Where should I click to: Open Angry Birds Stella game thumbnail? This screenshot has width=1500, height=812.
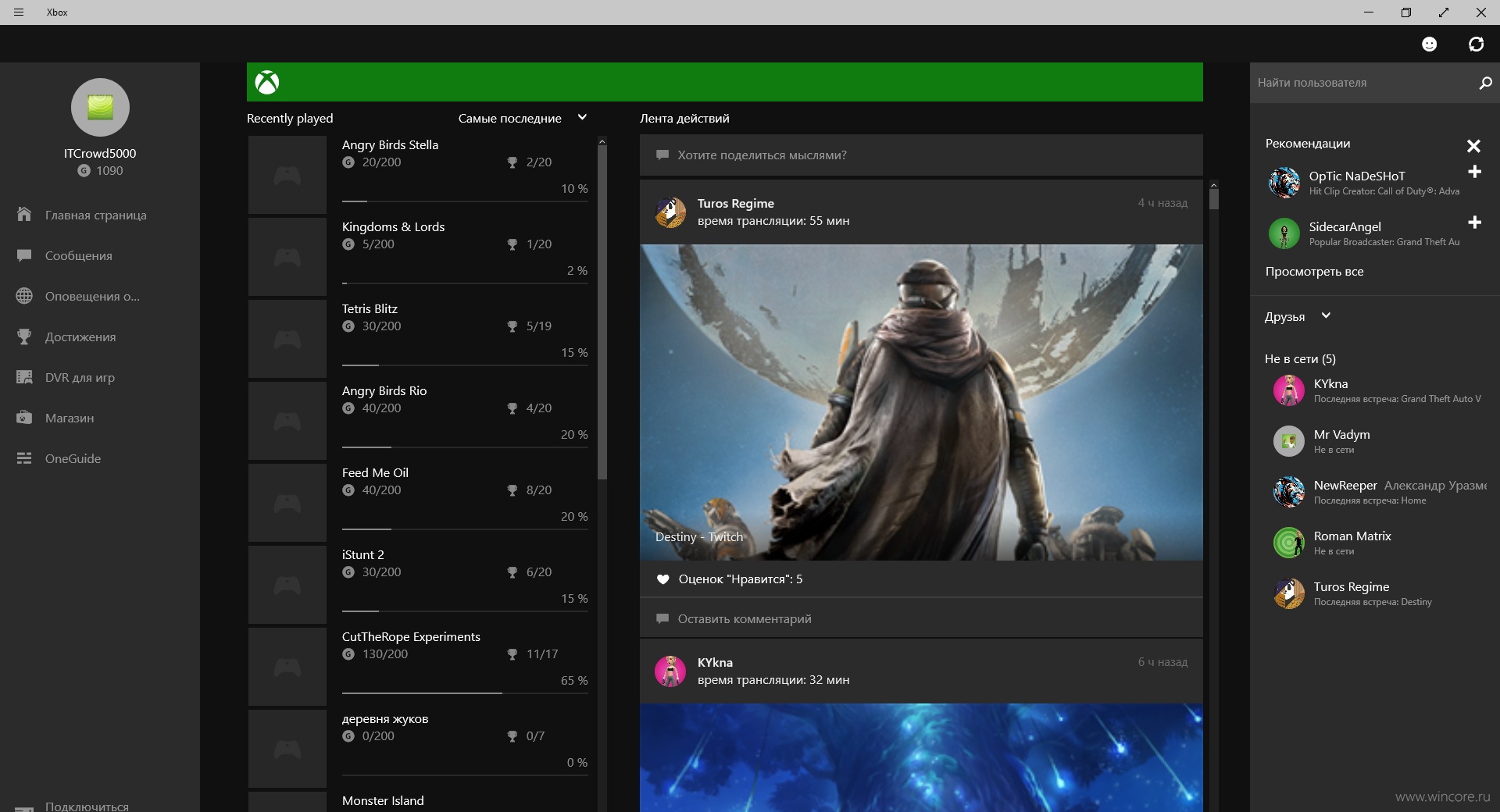click(287, 175)
